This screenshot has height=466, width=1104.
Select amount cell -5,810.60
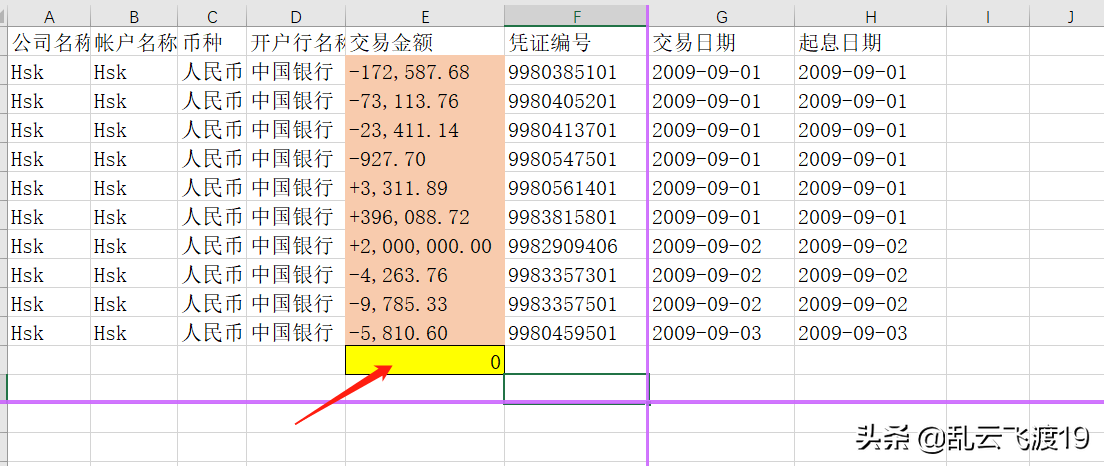(425, 332)
